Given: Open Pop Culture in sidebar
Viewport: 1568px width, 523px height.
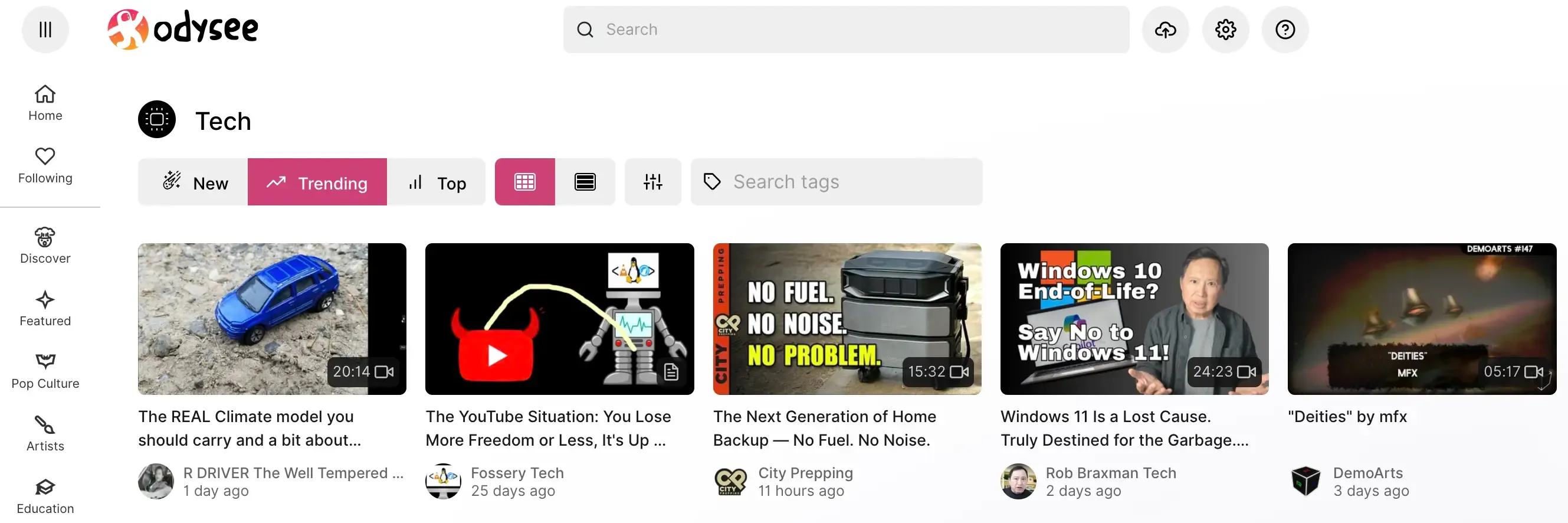Looking at the screenshot, I should tap(45, 371).
